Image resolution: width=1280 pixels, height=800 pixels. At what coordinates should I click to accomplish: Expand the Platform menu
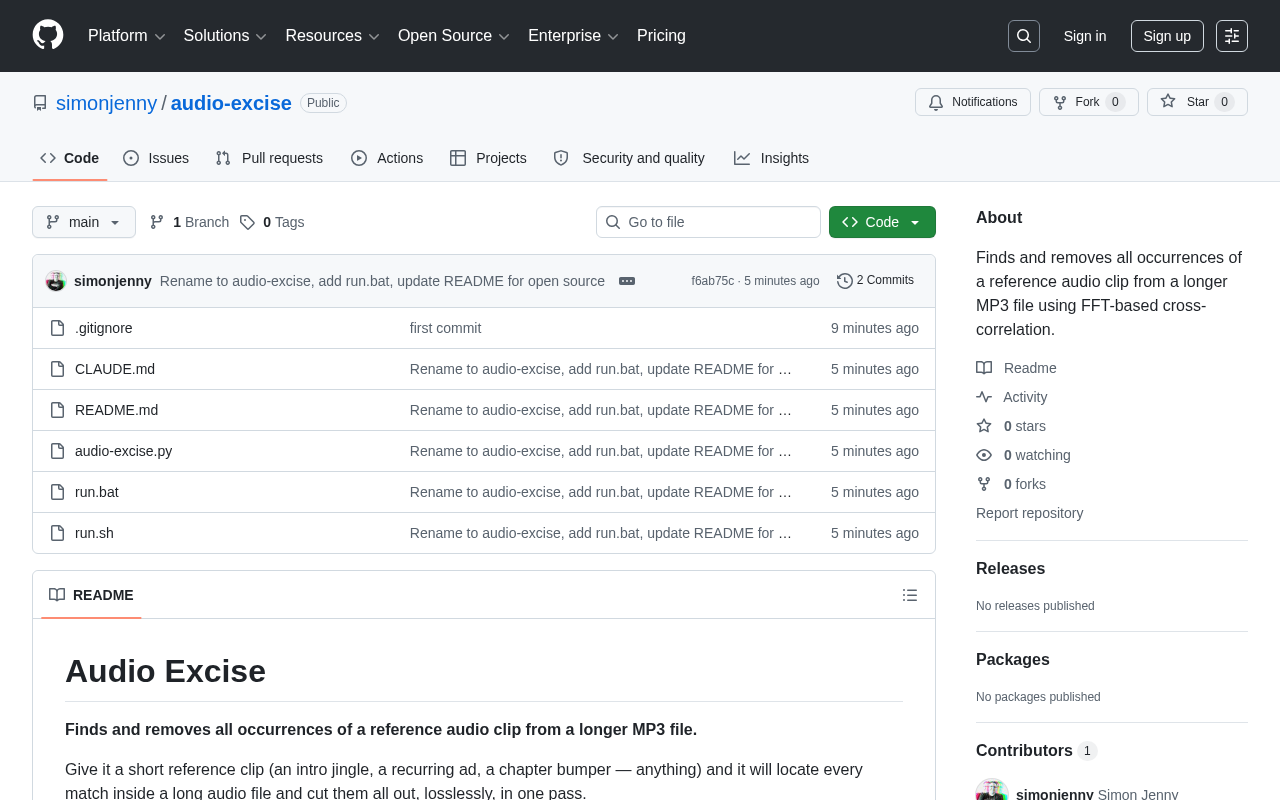[127, 36]
